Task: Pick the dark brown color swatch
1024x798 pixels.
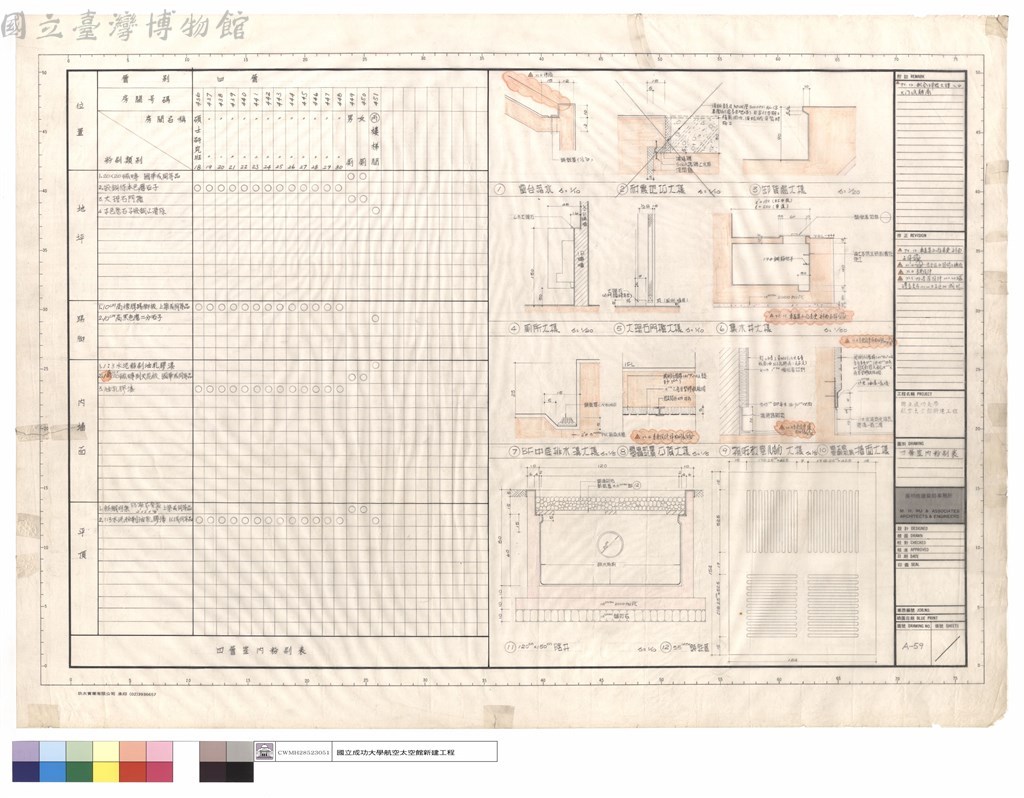Action: [x=213, y=772]
